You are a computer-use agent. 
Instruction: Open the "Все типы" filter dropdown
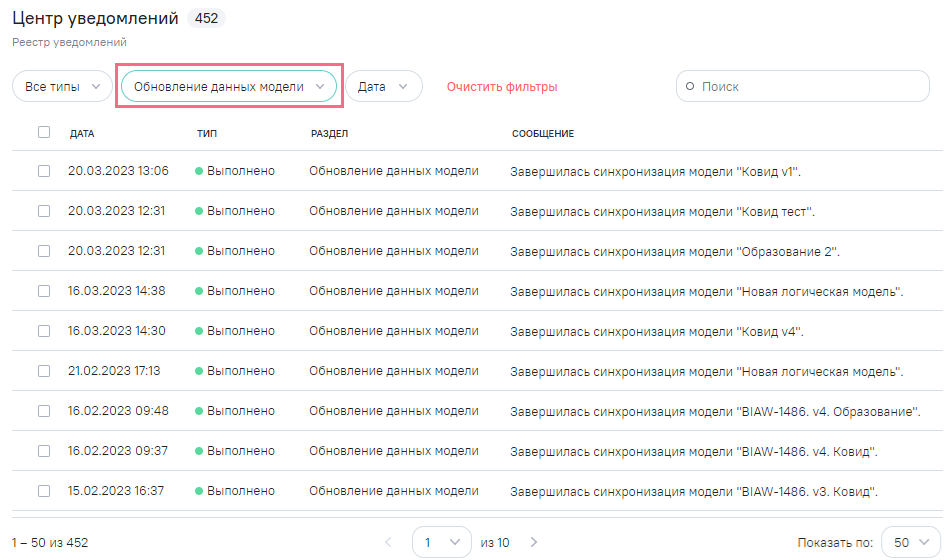pos(62,87)
